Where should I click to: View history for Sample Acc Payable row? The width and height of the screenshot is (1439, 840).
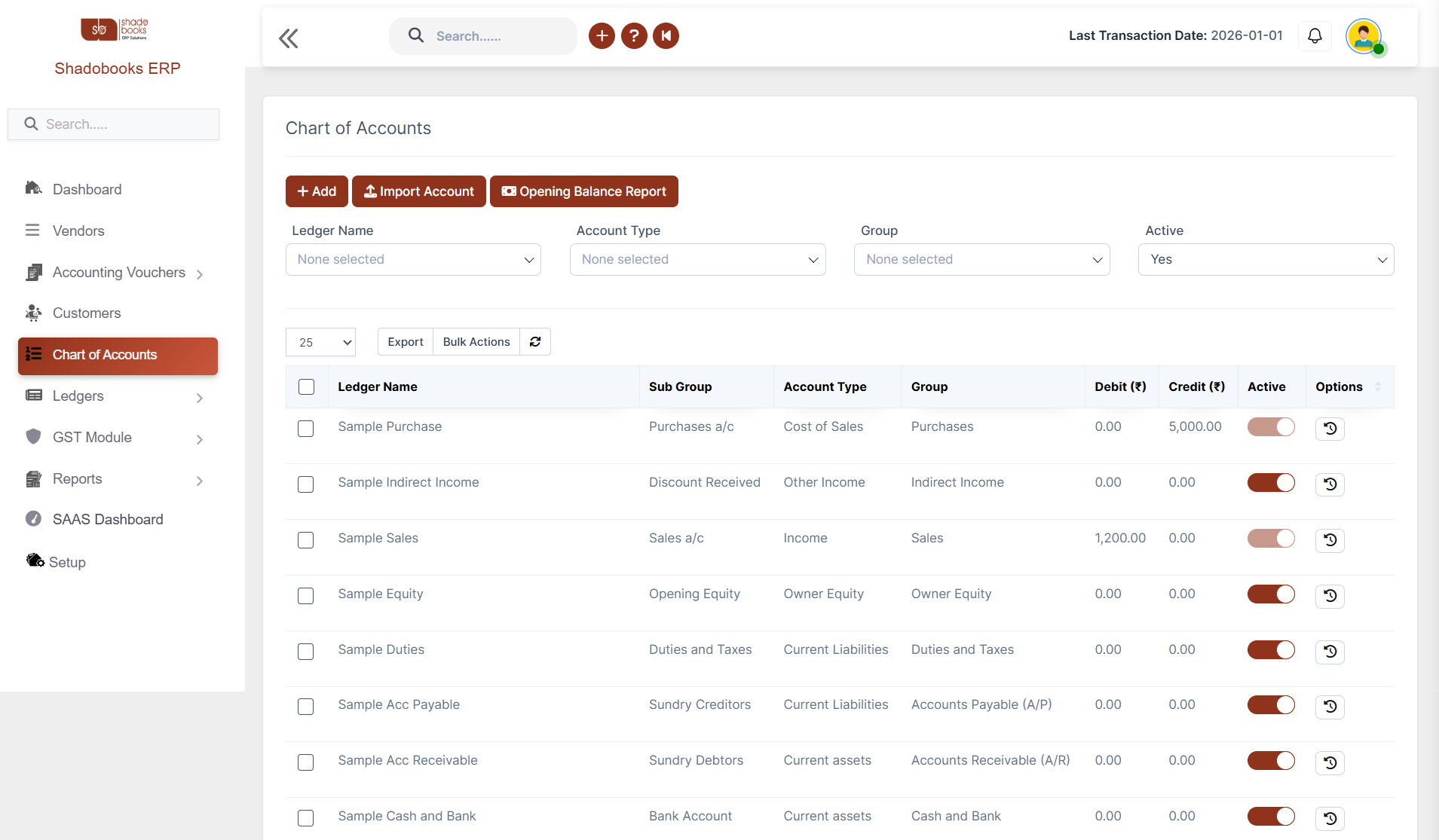coord(1330,706)
